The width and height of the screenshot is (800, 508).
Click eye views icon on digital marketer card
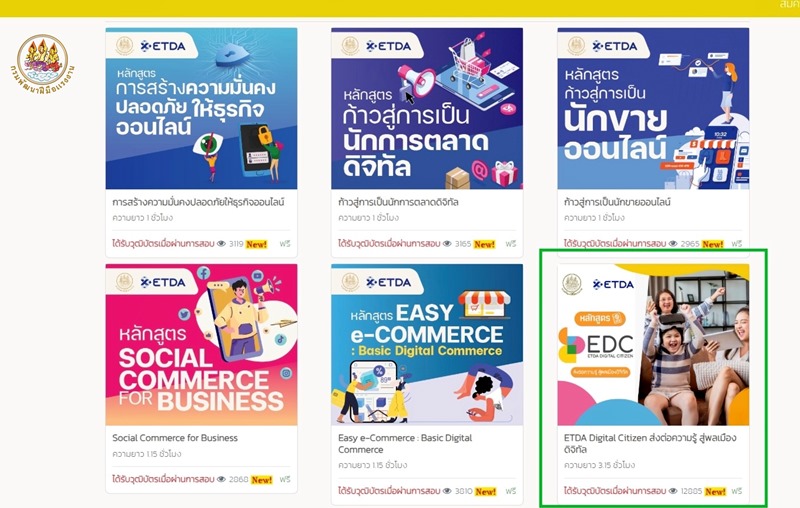click(447, 244)
